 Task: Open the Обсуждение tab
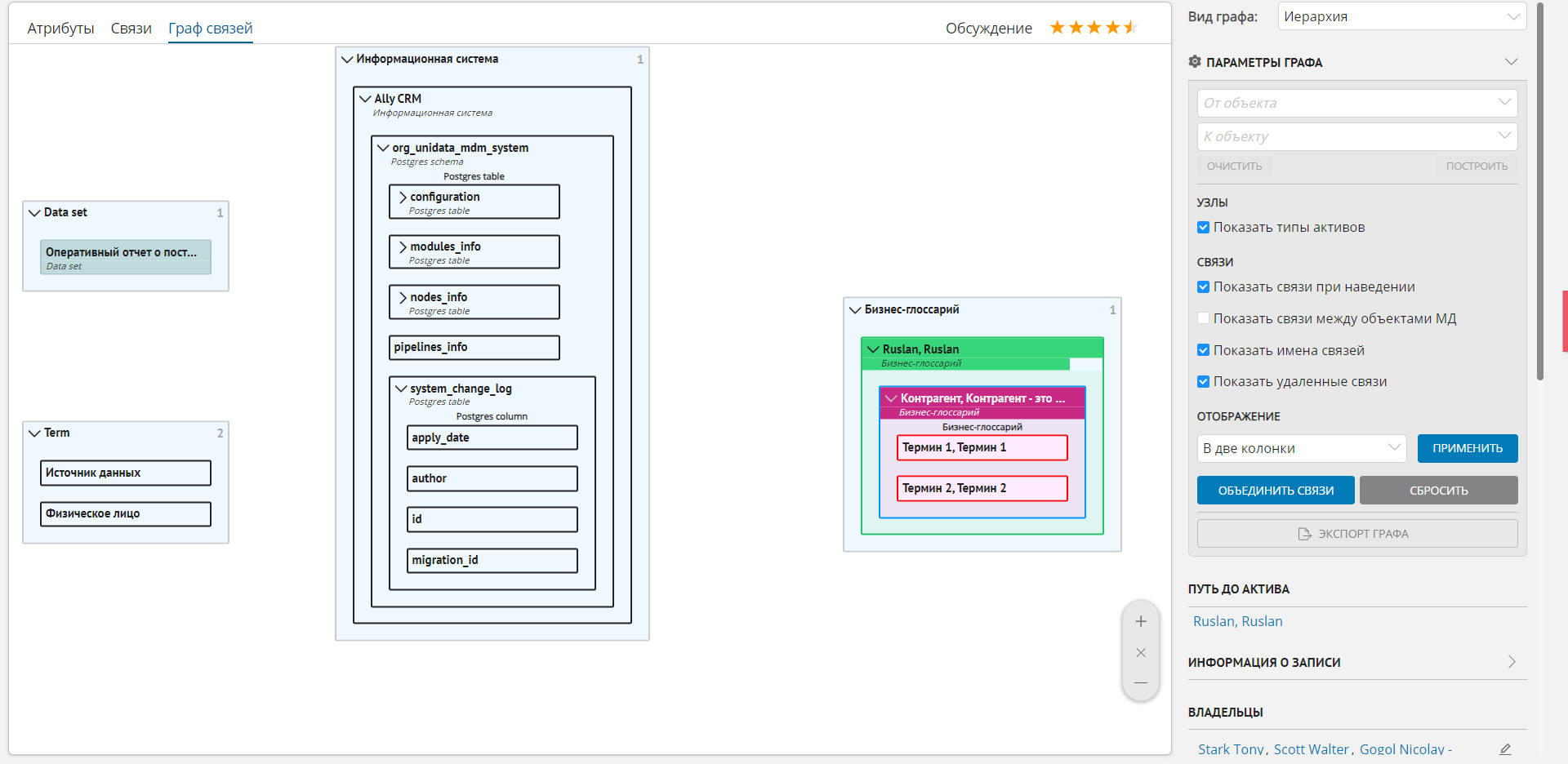989,28
